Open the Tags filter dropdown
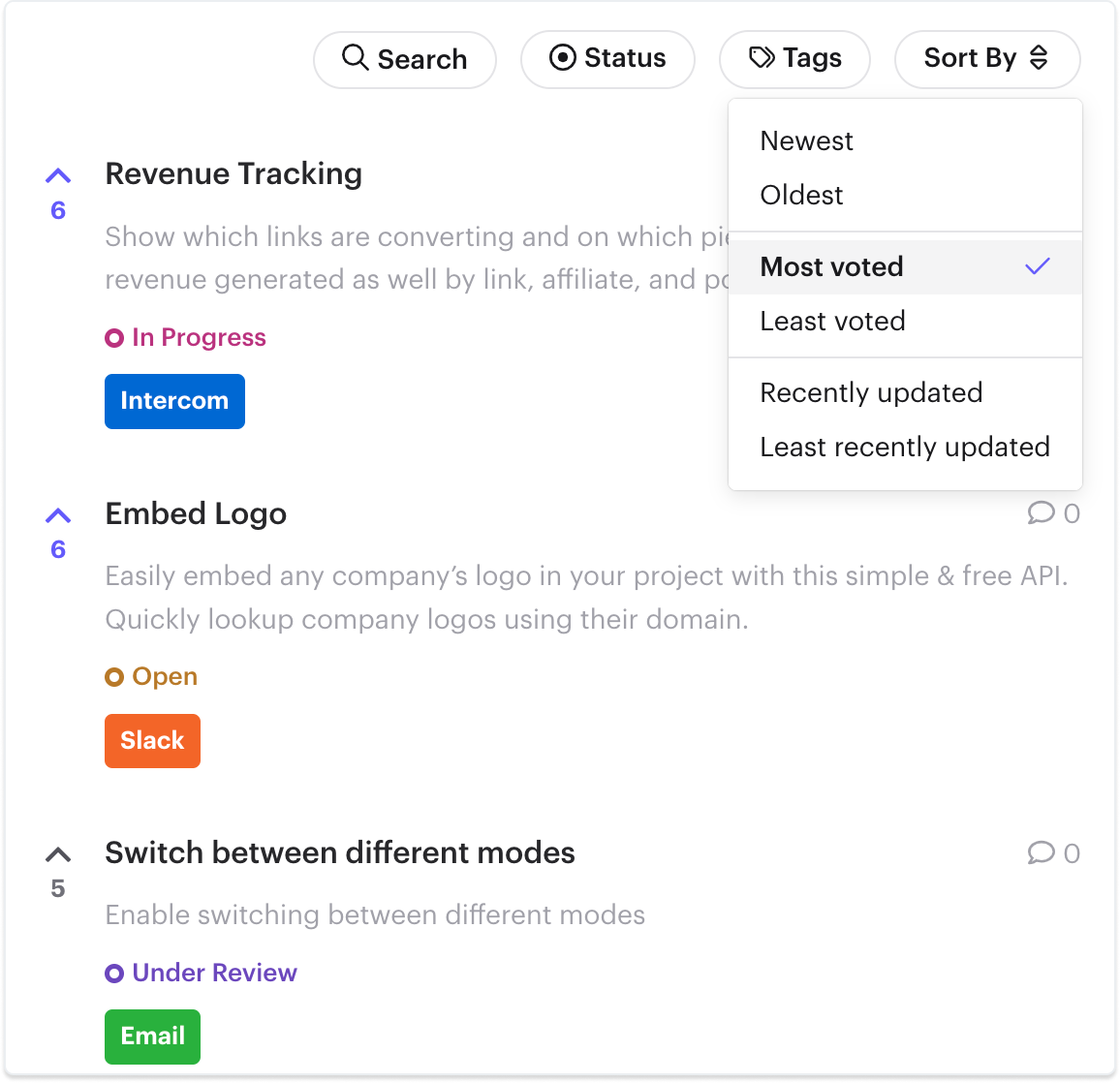 click(794, 59)
